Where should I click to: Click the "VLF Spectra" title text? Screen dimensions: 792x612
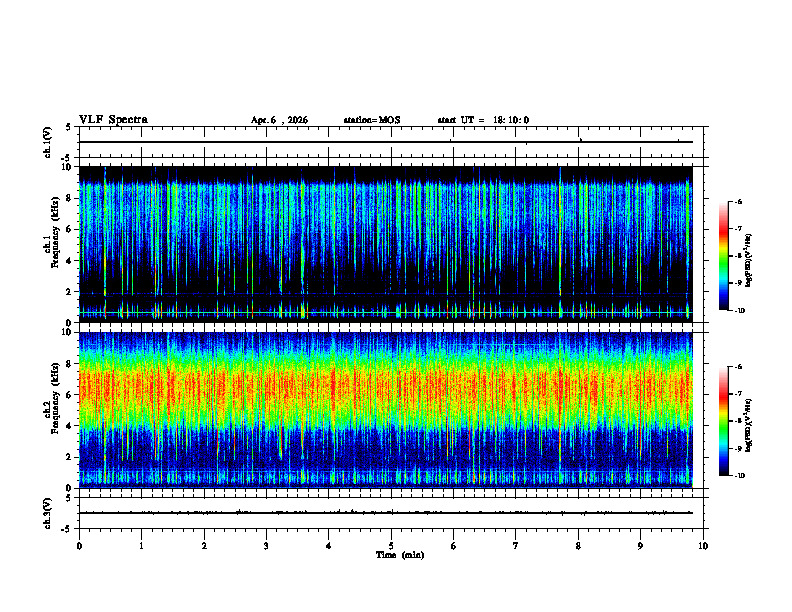(x=113, y=120)
